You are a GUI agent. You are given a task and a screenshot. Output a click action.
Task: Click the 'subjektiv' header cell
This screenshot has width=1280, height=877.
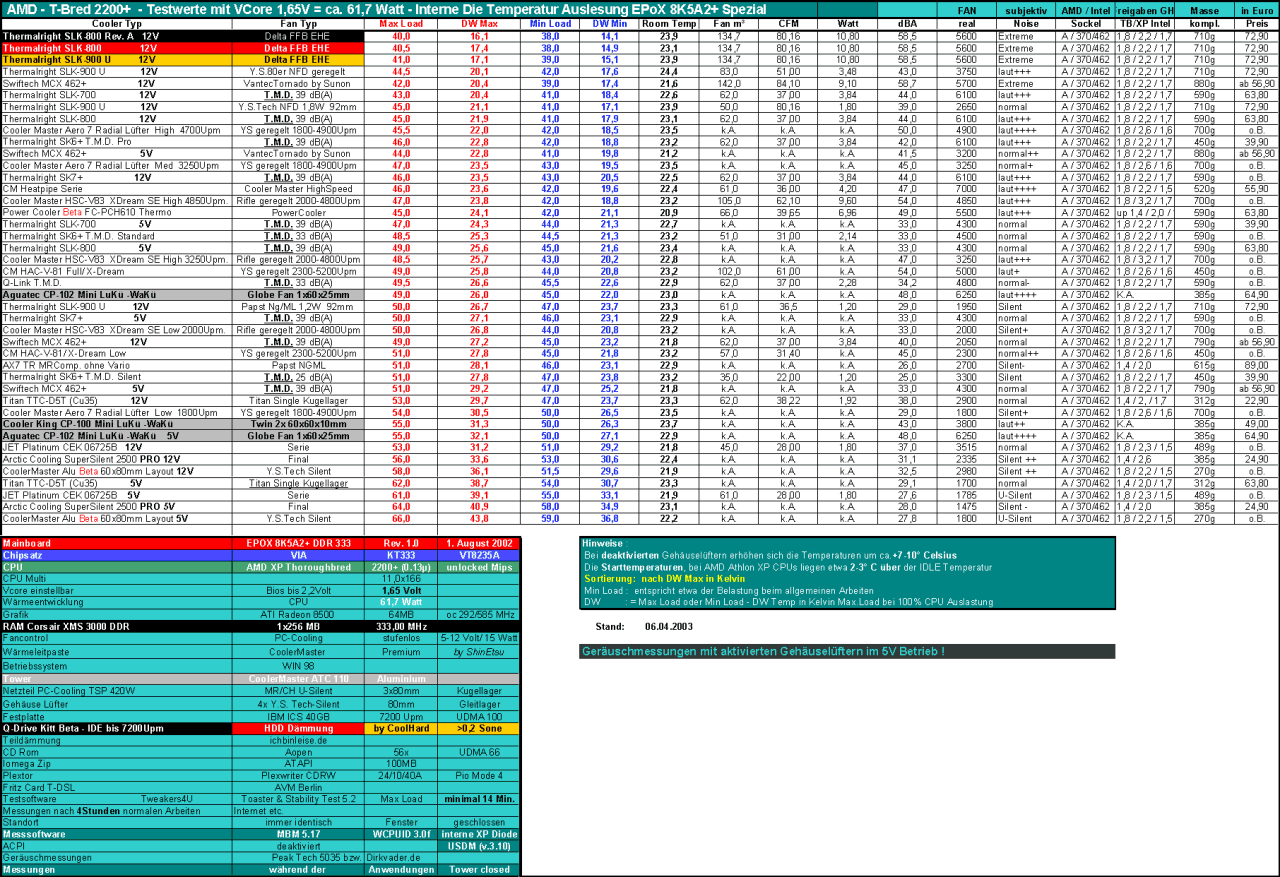click(x=1026, y=10)
